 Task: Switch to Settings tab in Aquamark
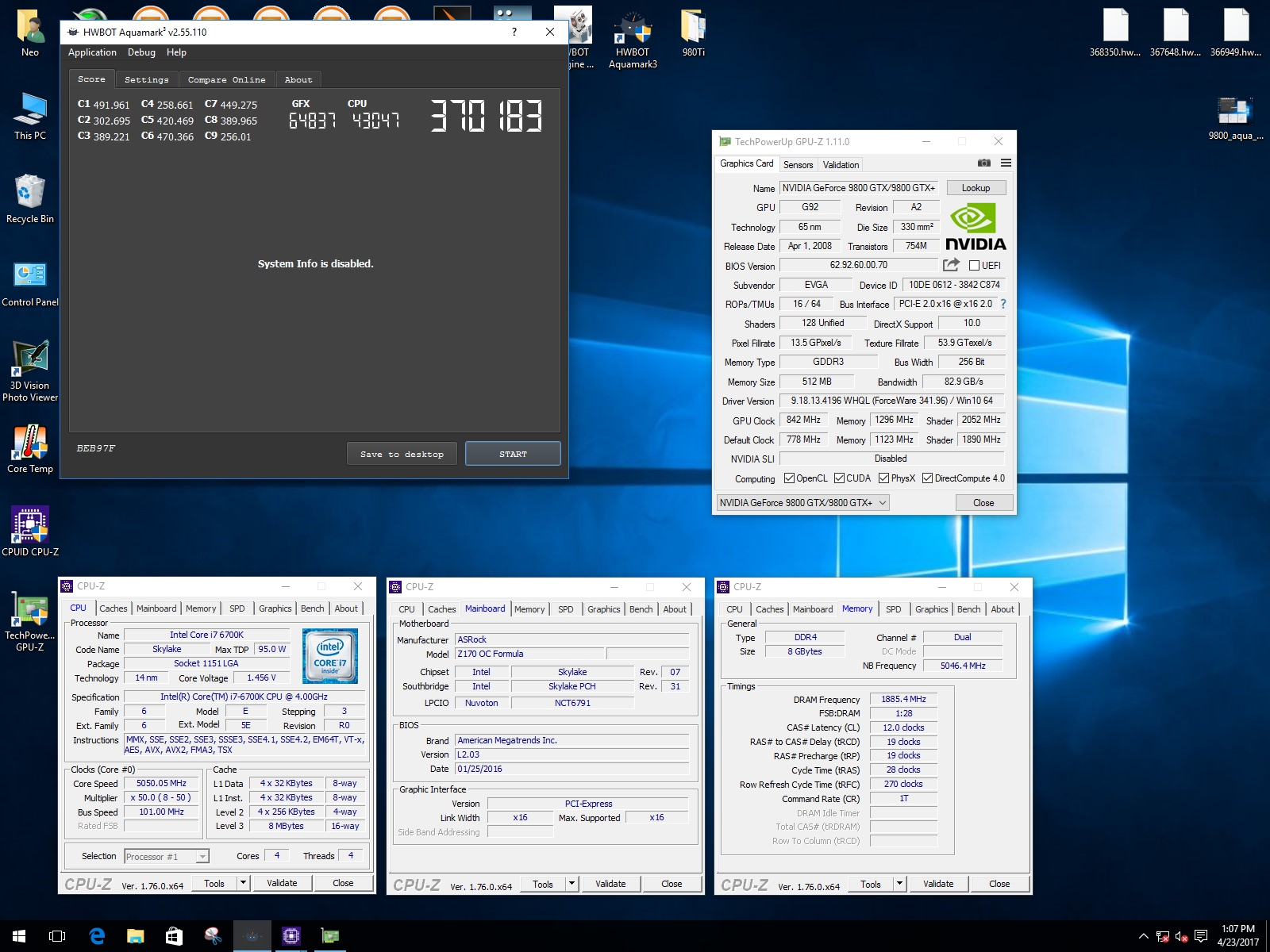pyautogui.click(x=147, y=79)
